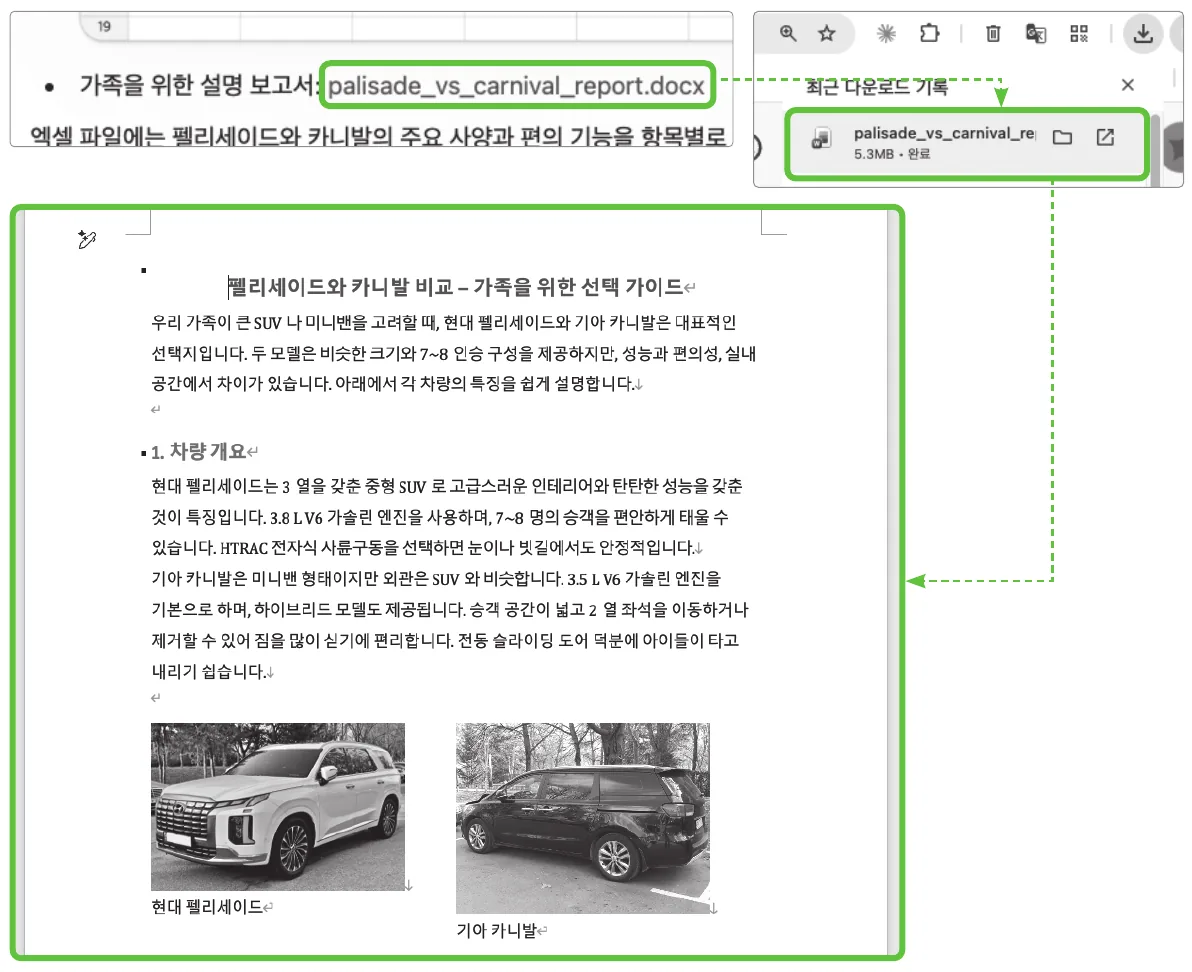Click the '최근 다운로드 기록' header text
Viewport: 1192px width, 972px height.
coord(877,87)
